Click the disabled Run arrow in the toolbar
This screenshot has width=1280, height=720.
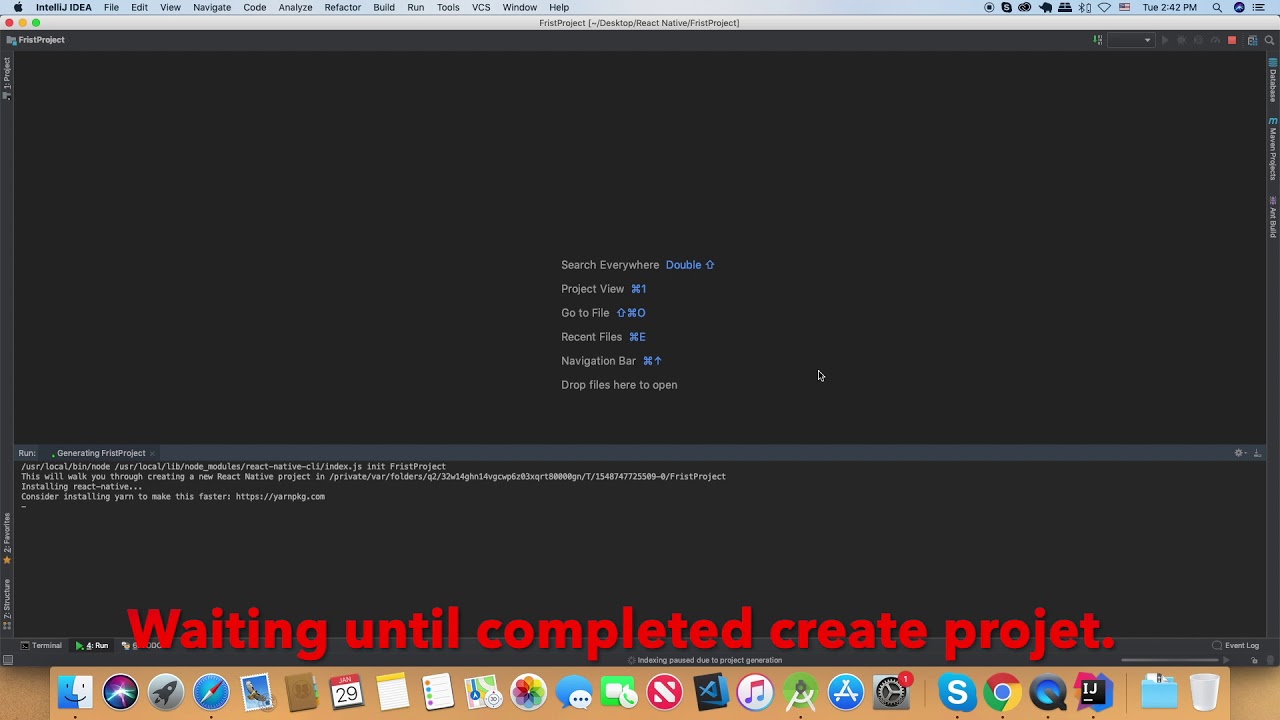[x=1164, y=40]
